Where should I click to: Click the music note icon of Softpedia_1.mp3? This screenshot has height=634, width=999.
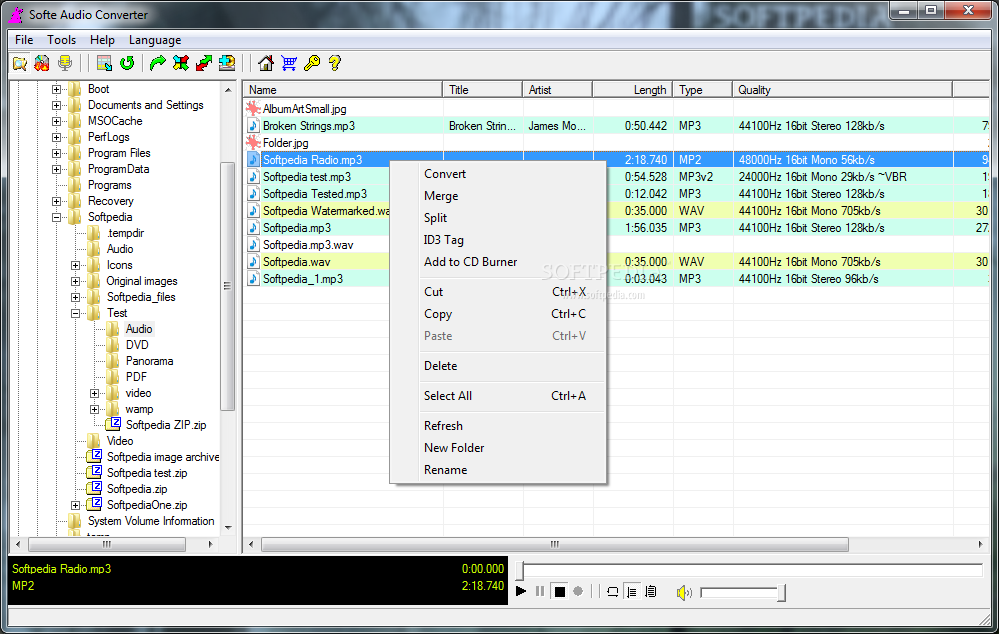254,278
